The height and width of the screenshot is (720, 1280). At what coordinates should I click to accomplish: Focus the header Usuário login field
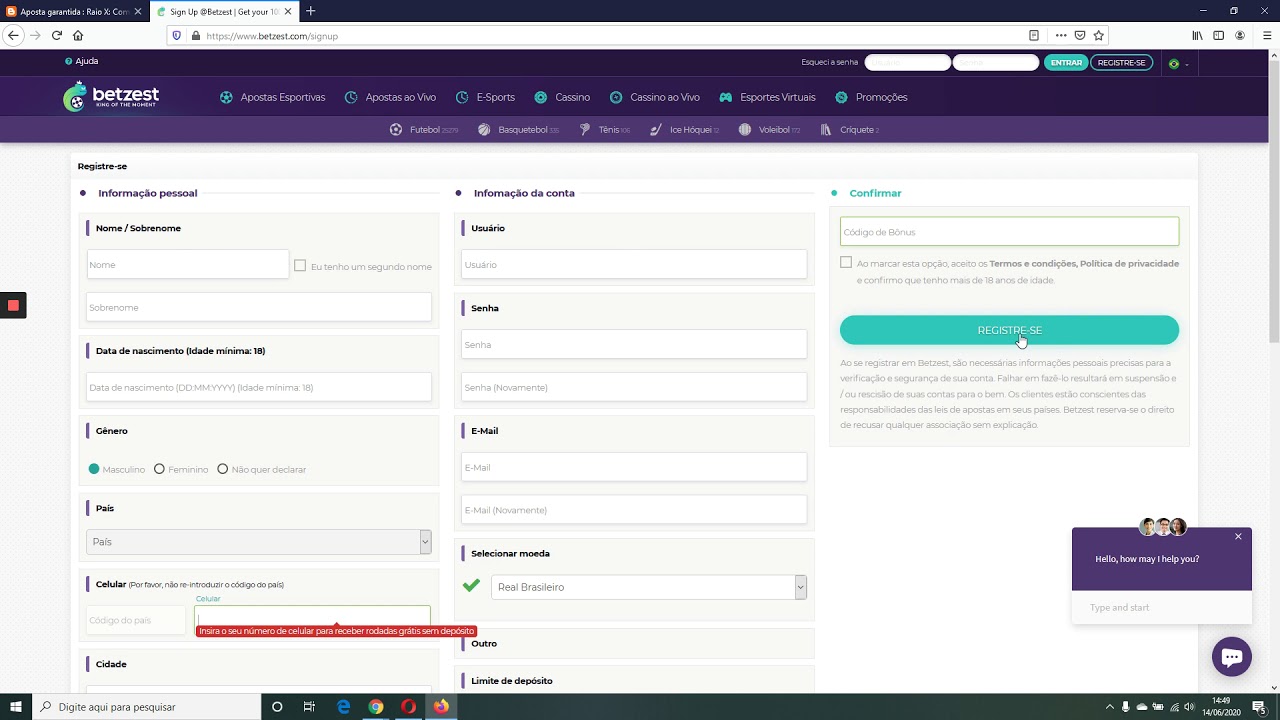tap(907, 62)
